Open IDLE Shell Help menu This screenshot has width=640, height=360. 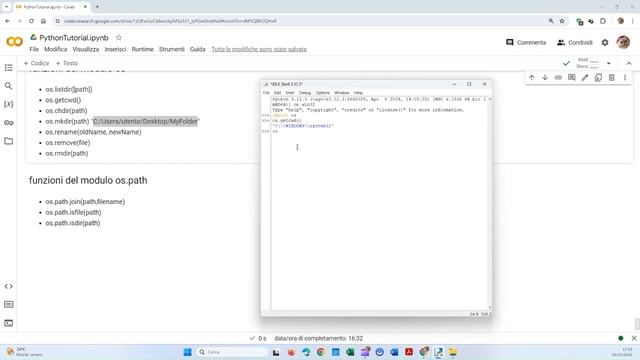358,93
